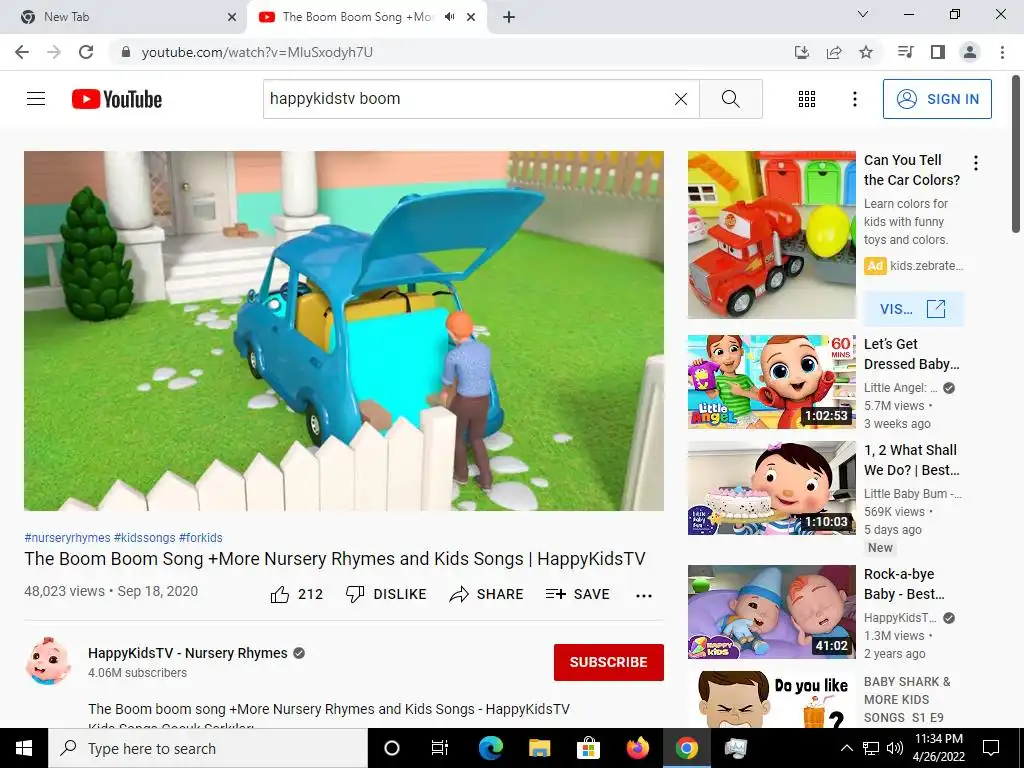Open Chrome media controls icon
This screenshot has height=768, width=1024.
[905, 52]
